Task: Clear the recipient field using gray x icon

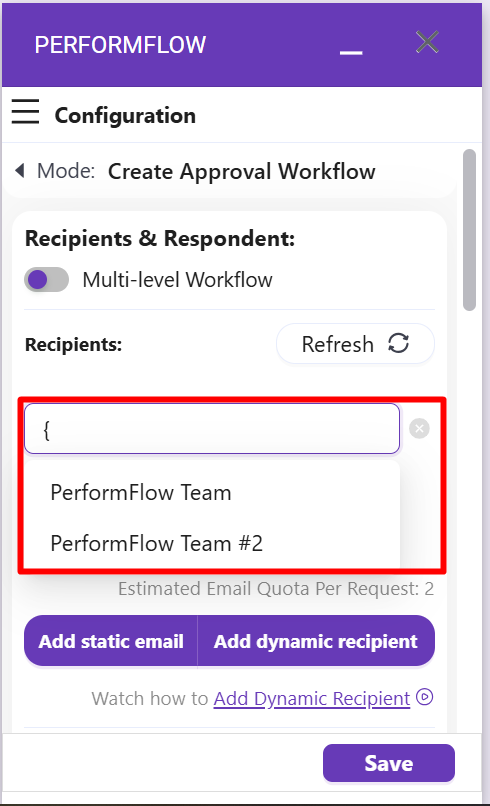Action: (x=419, y=428)
